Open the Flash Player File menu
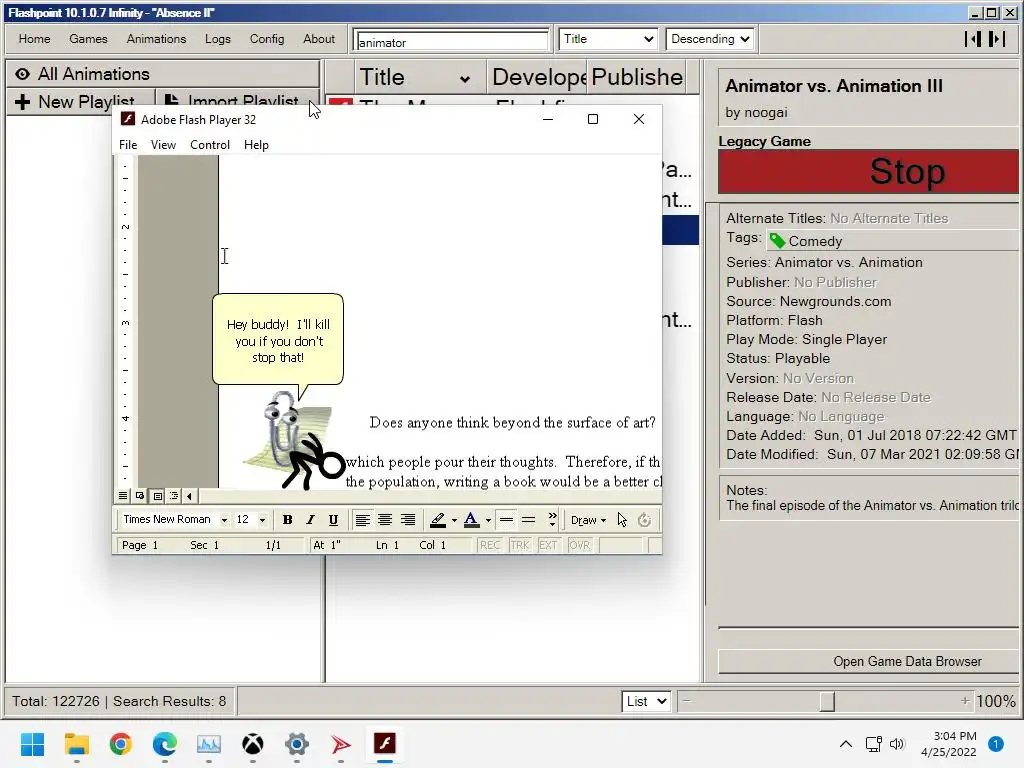Screen dimensions: 1024x768 click(128, 145)
